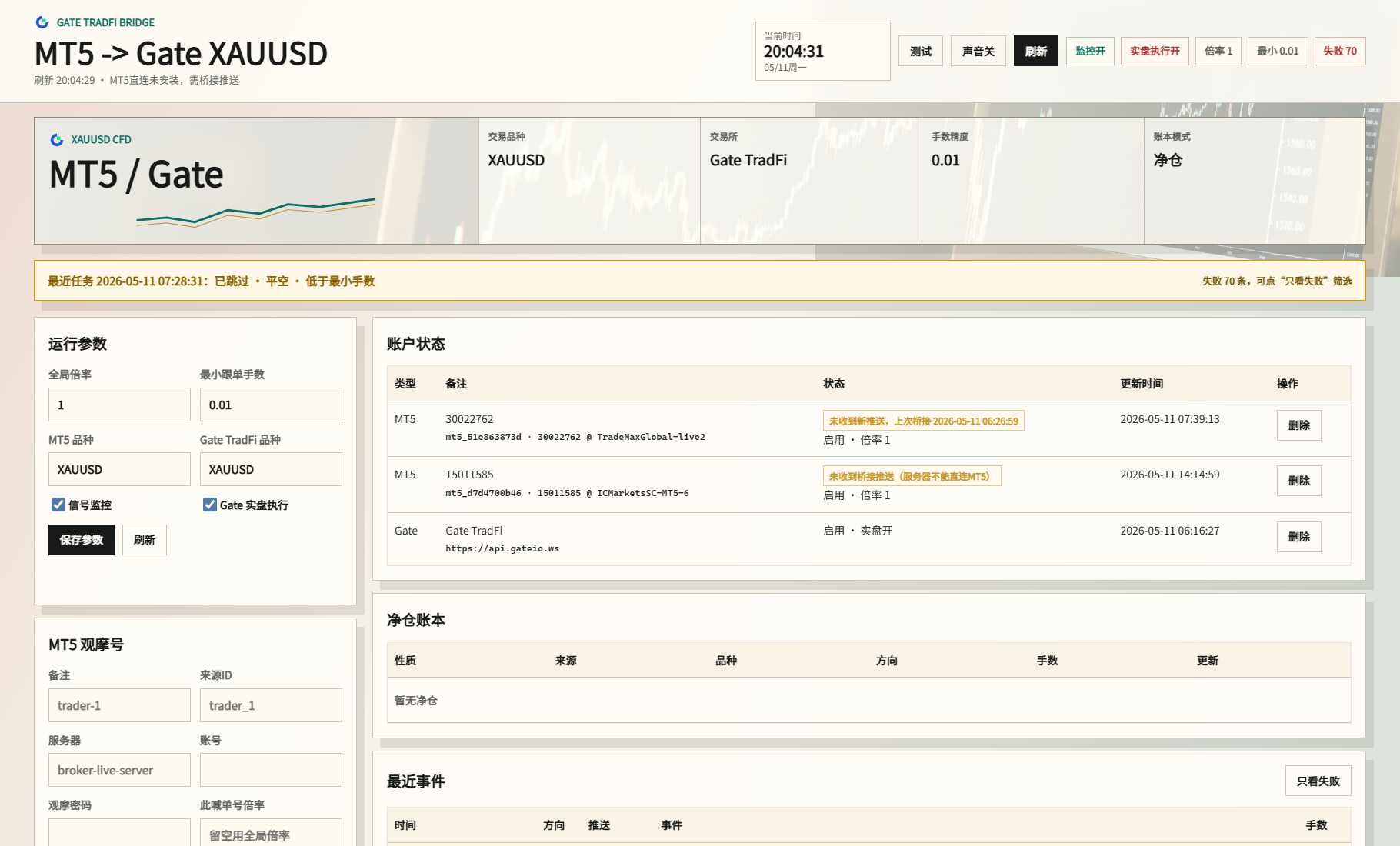Image resolution: width=1400 pixels, height=846 pixels.
Task: Click the 只看失败 filter button
Action: (x=1318, y=781)
